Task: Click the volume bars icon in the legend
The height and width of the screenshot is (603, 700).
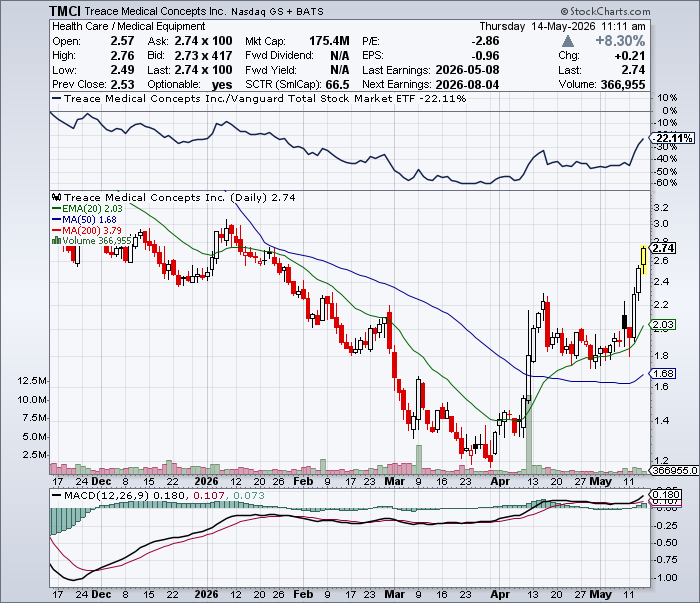Action: click(x=56, y=241)
